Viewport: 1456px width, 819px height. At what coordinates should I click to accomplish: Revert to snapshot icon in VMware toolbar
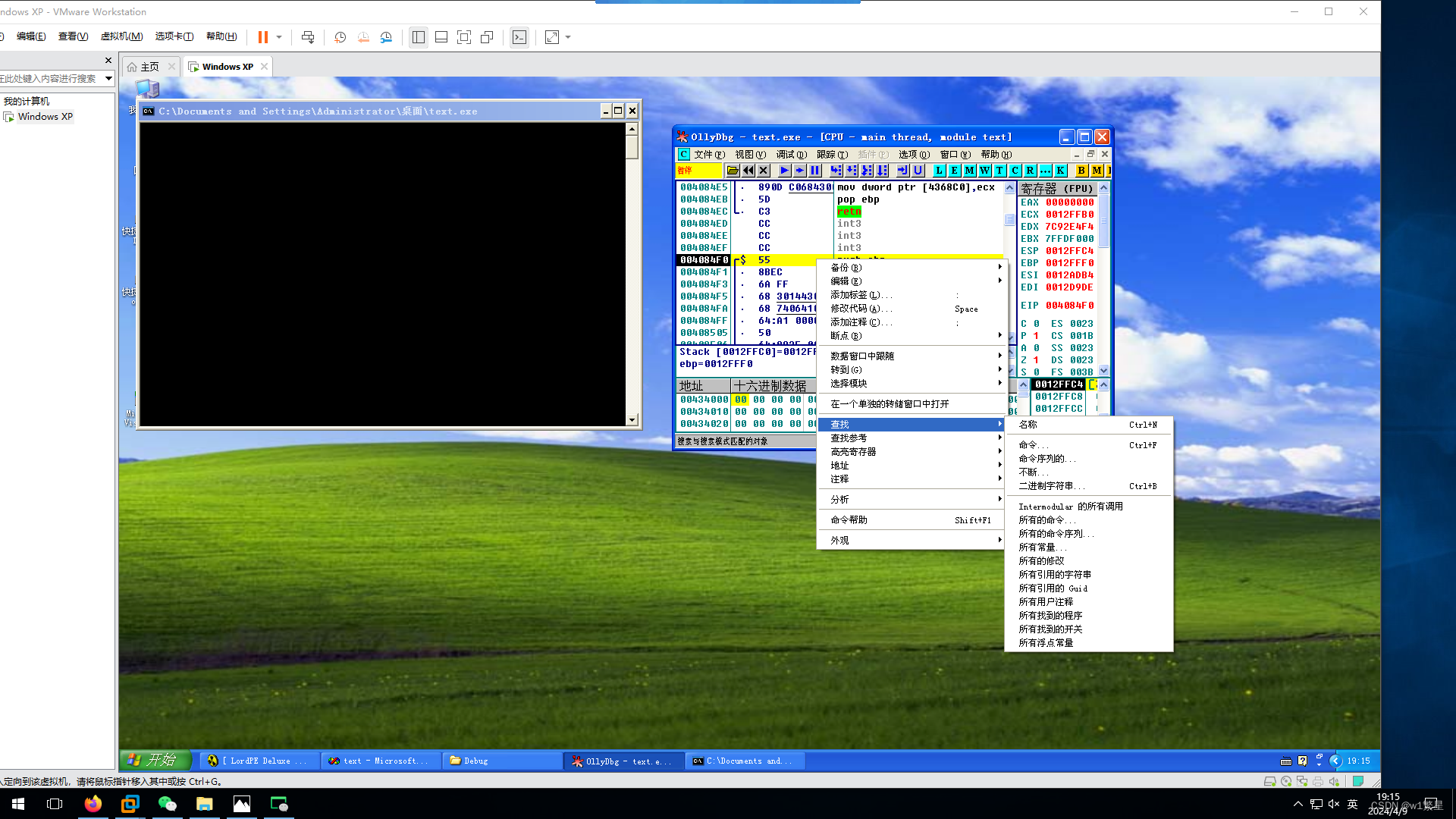[363, 37]
